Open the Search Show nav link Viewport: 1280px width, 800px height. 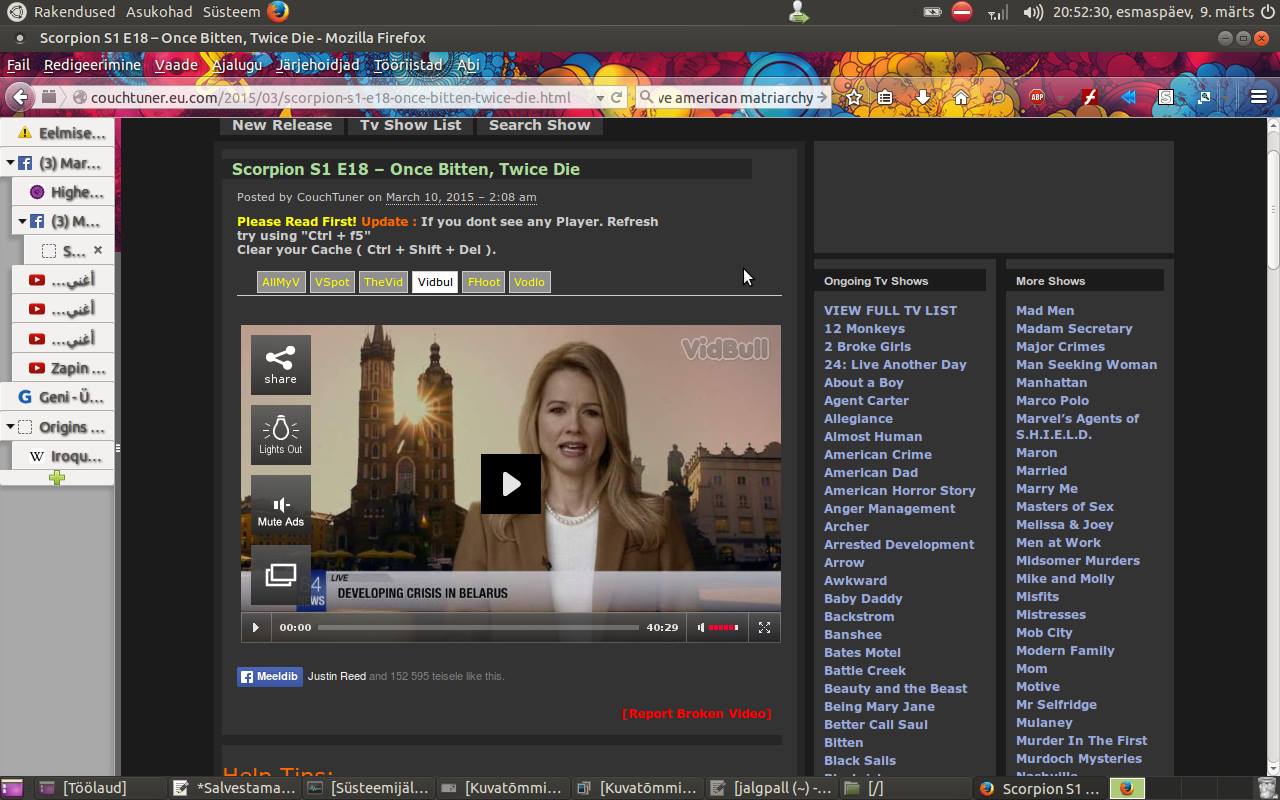coord(540,125)
